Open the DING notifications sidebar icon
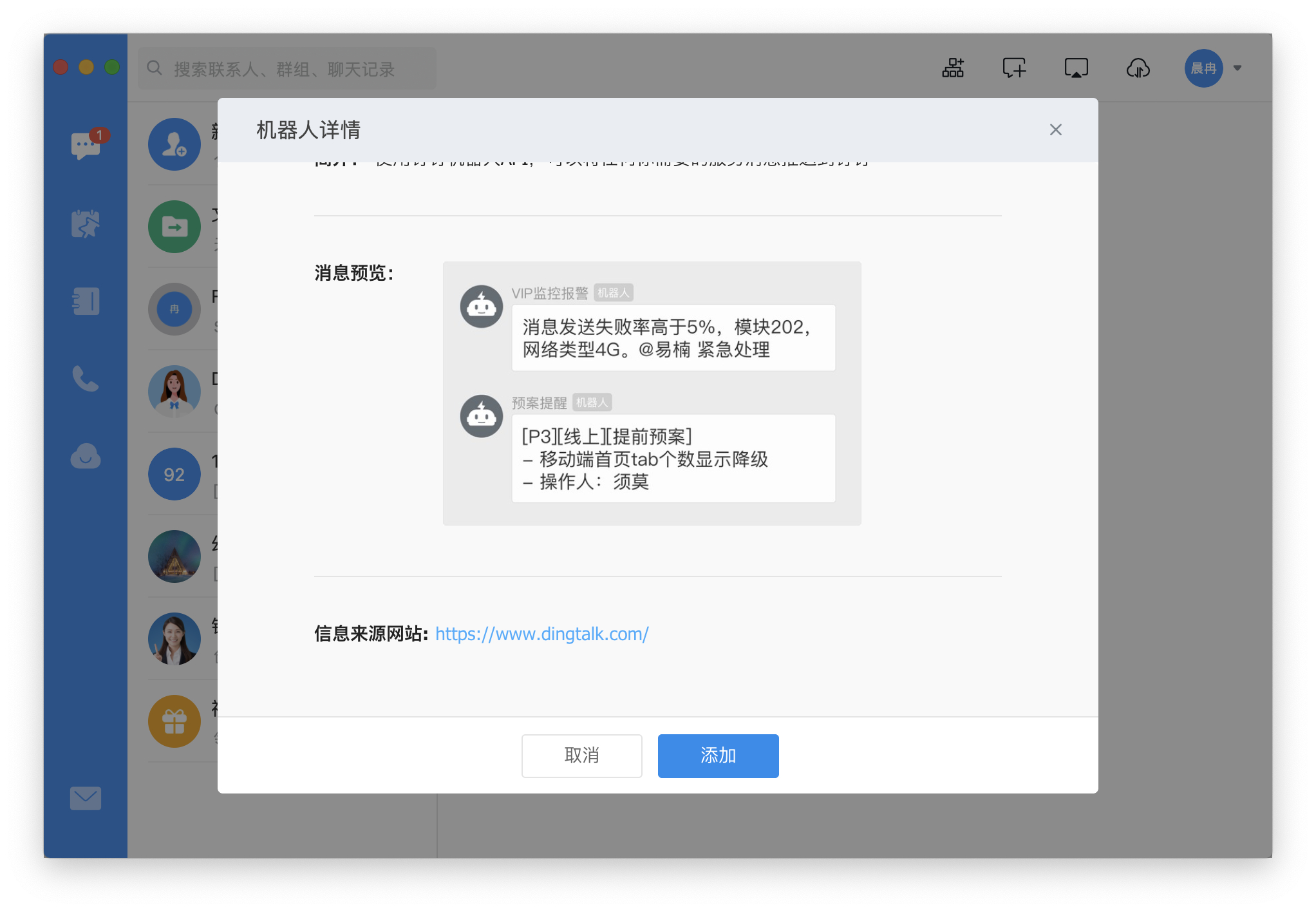1316x912 pixels. click(x=86, y=223)
